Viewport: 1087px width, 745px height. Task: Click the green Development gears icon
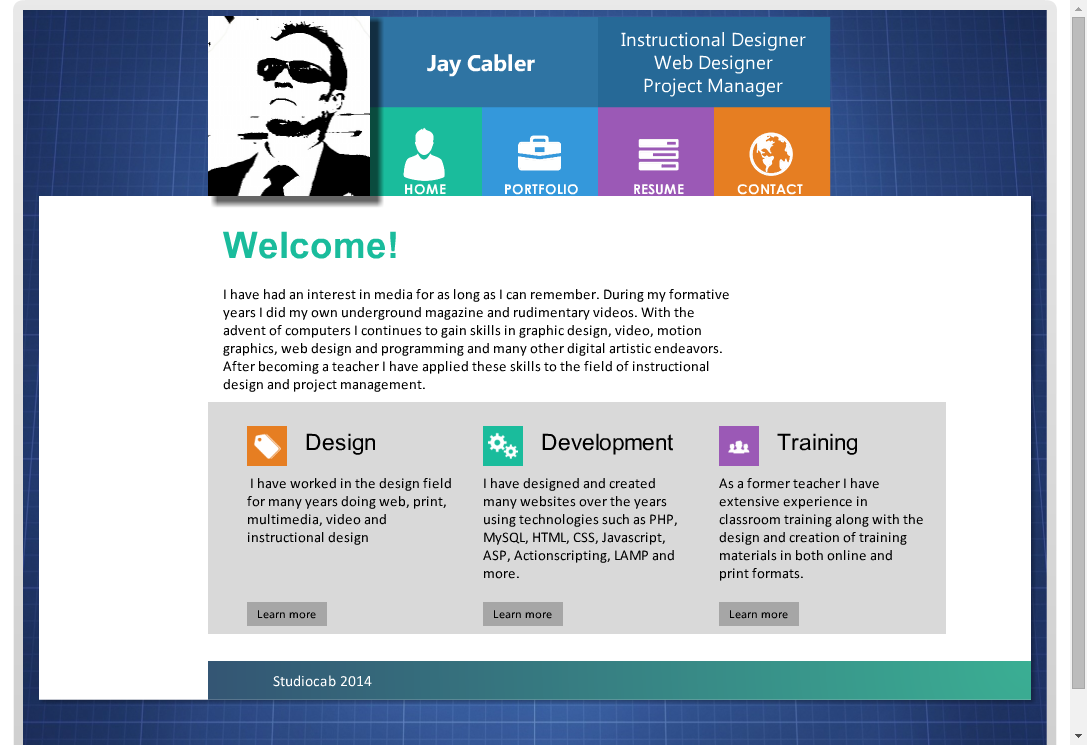[503, 446]
